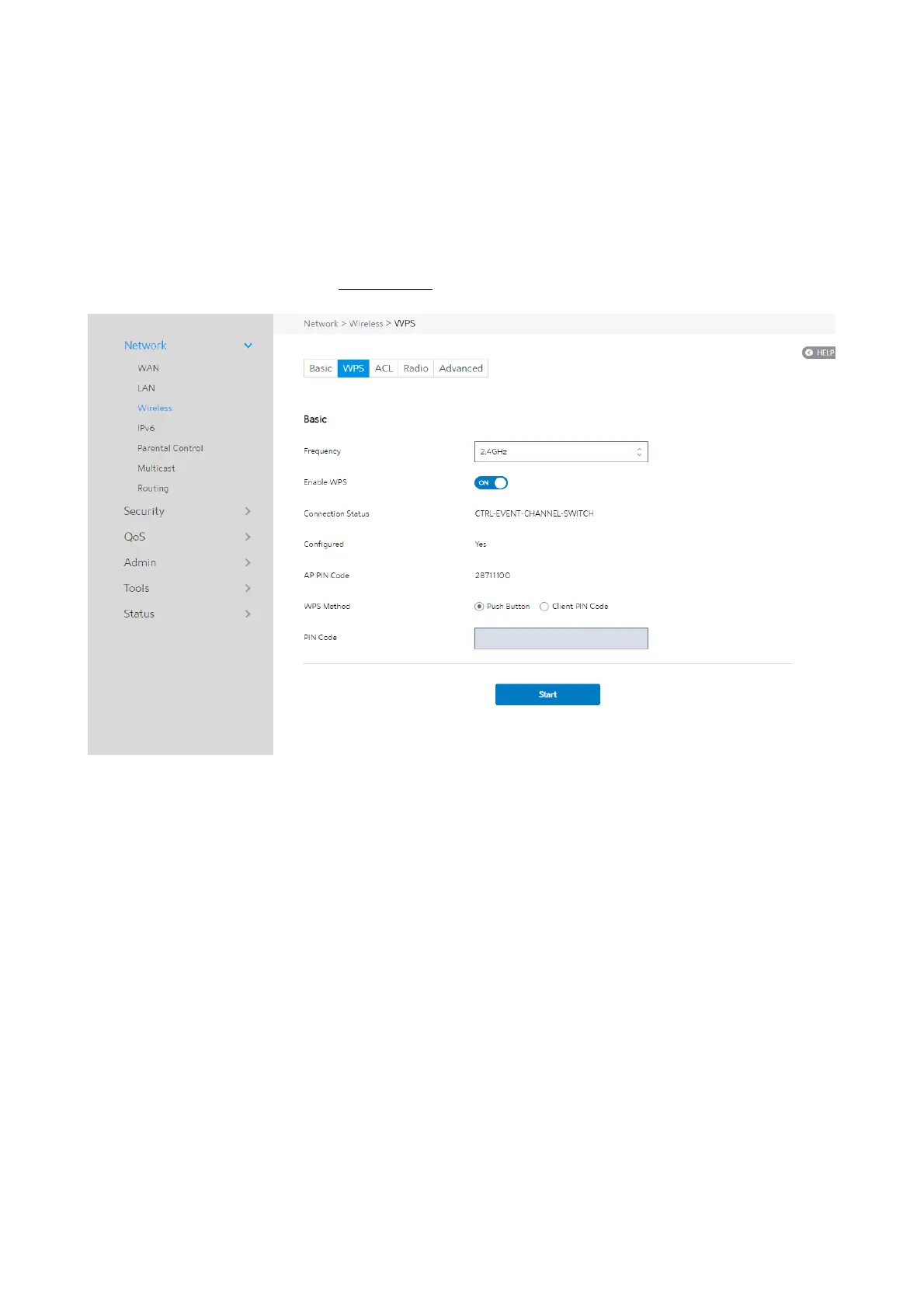The width and height of the screenshot is (924, 1308).
Task: Switch to the Basic tab
Action: pos(321,368)
